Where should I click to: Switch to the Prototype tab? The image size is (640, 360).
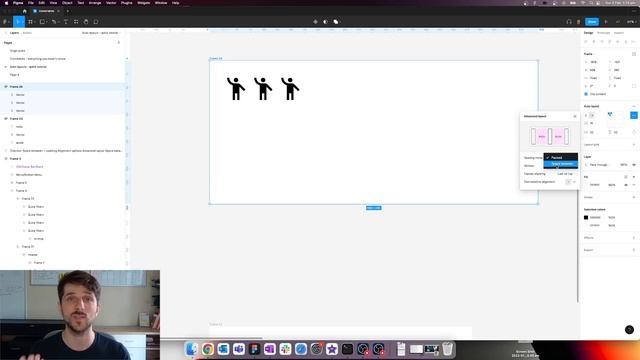603,33
